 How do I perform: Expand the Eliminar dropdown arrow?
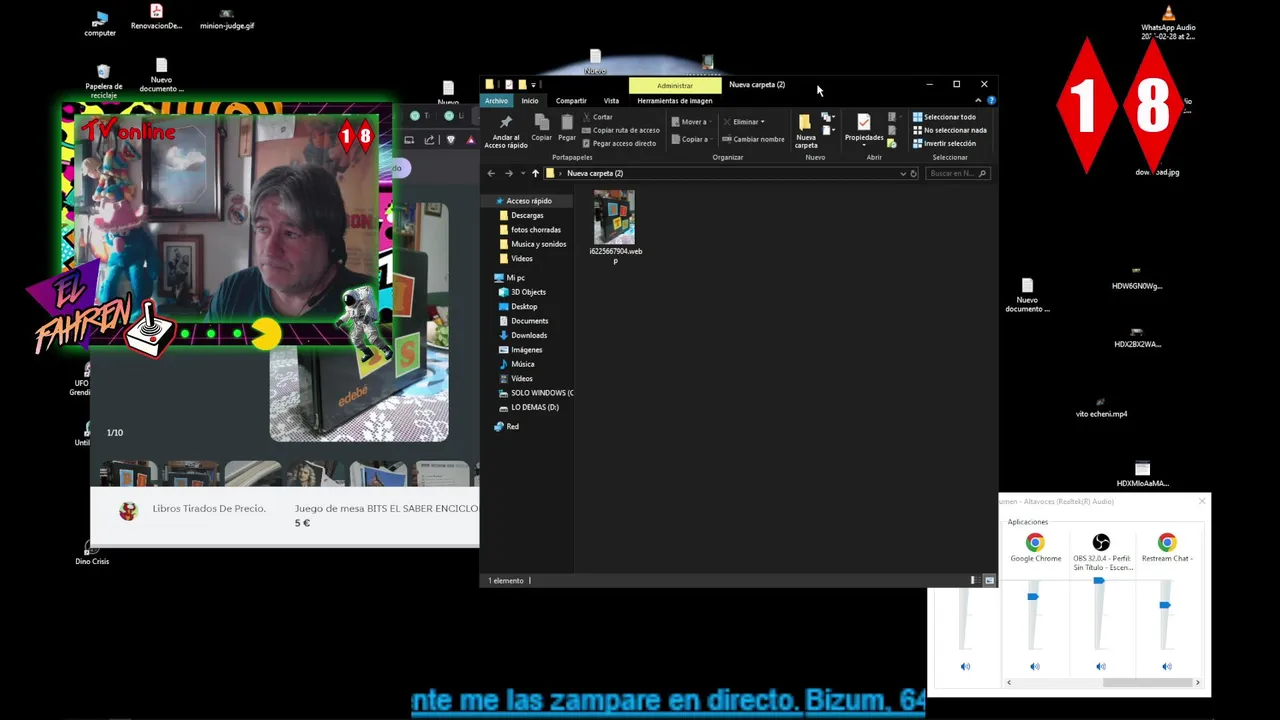click(x=763, y=122)
